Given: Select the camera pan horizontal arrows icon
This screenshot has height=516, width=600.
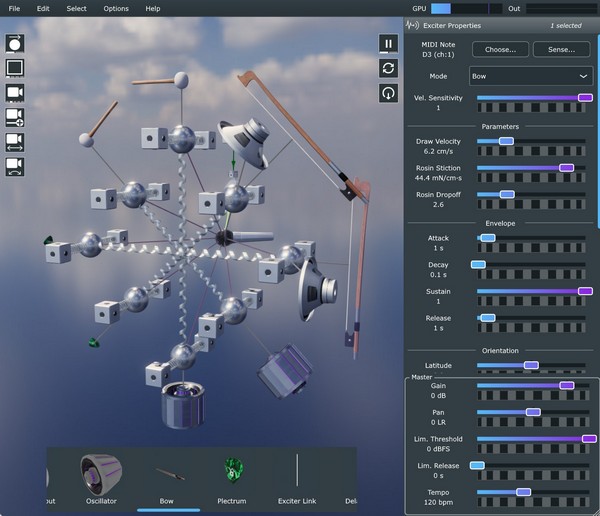Looking at the screenshot, I should click(16, 142).
